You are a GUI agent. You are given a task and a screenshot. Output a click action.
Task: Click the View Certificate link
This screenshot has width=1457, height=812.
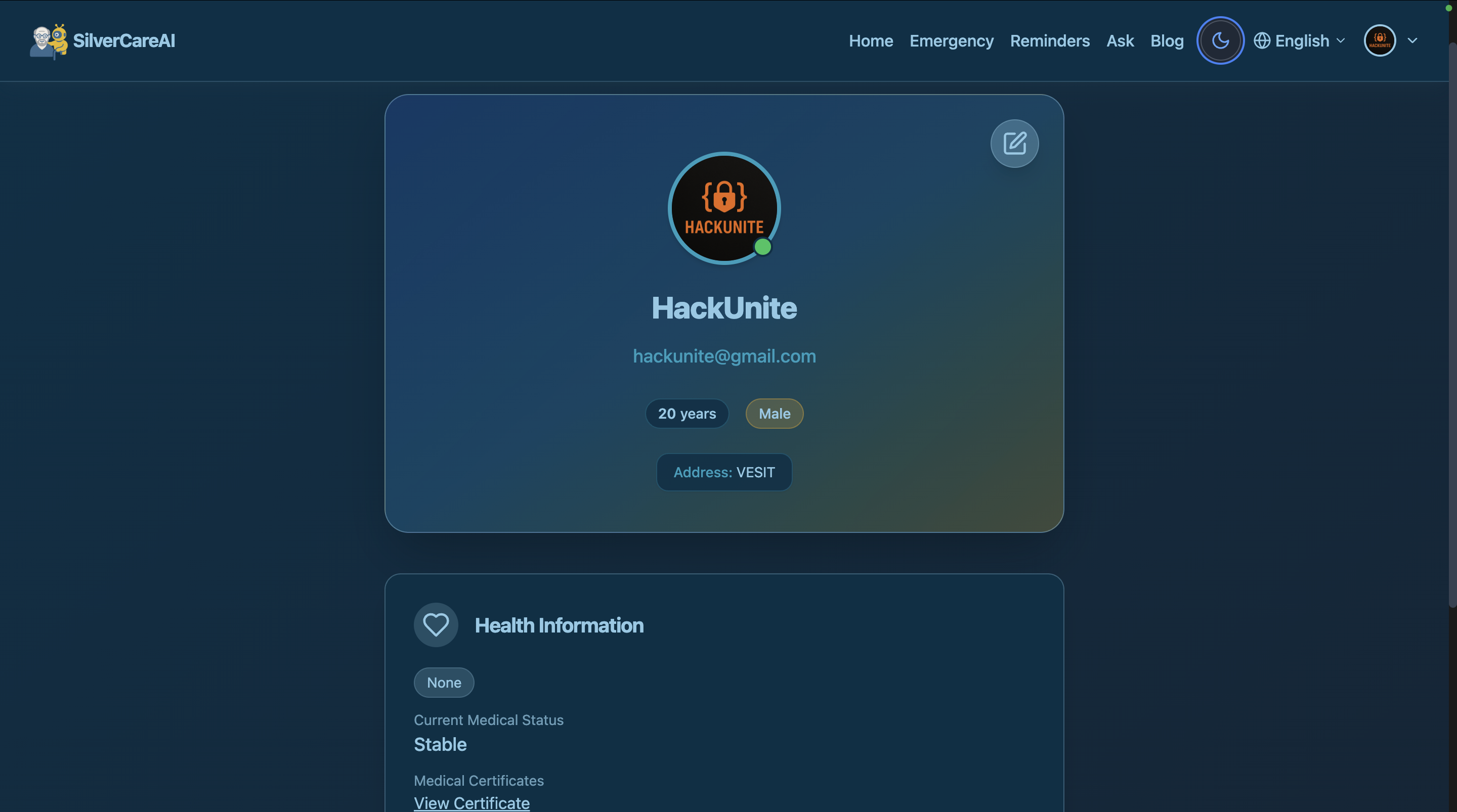pos(472,803)
